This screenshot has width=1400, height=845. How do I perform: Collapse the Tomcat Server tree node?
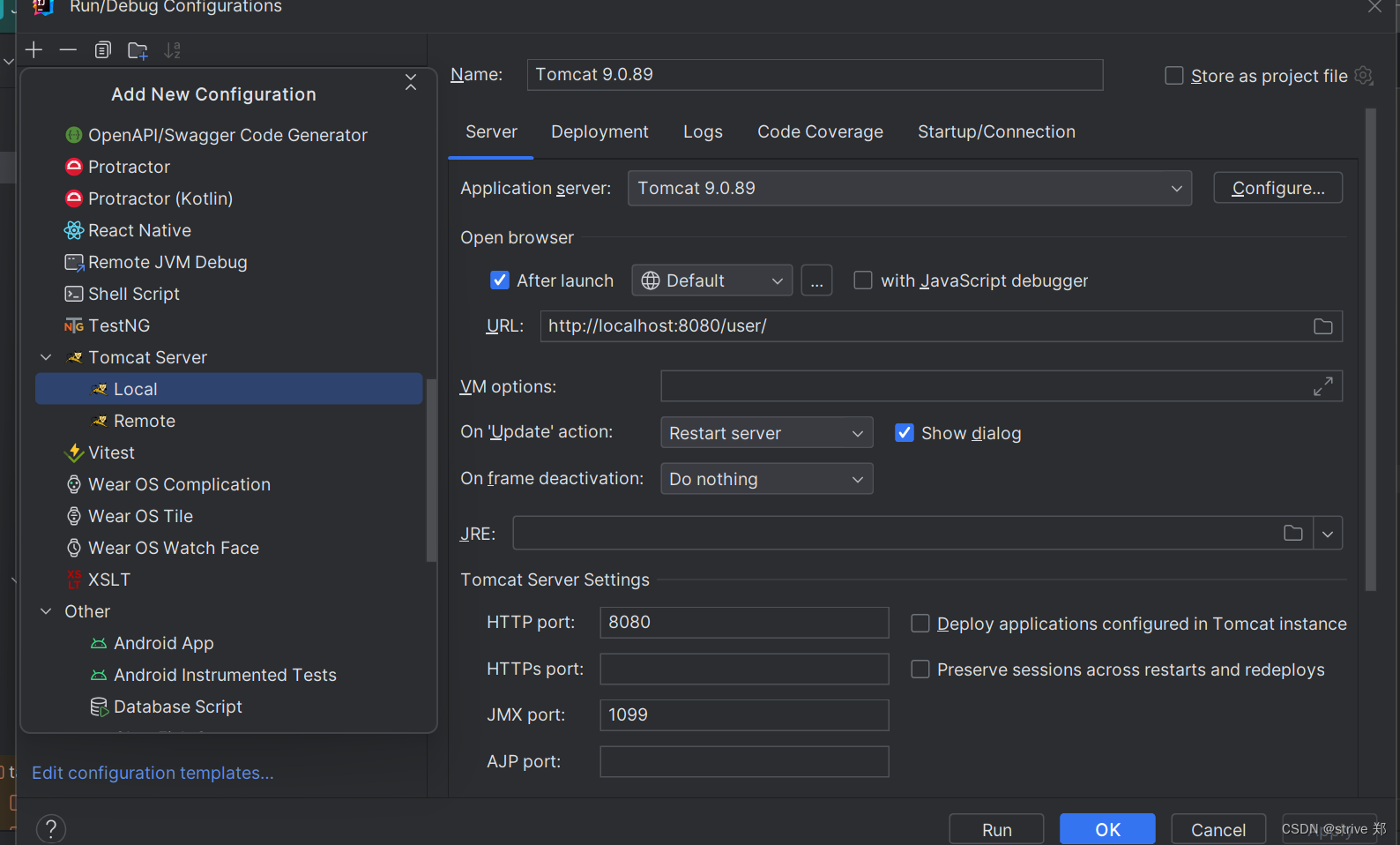[46, 357]
